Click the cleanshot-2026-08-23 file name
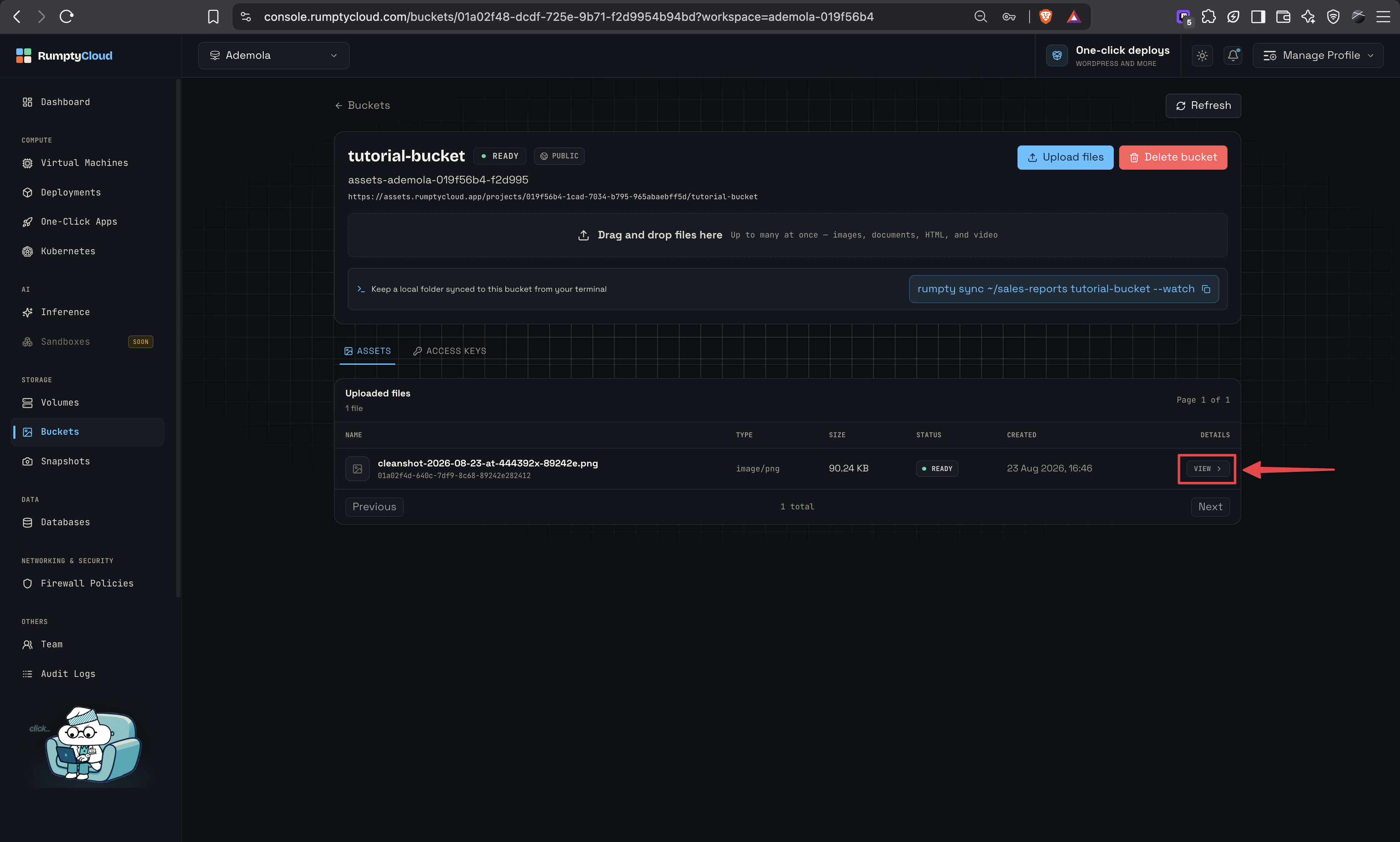Screen dimensions: 1400x842 [487, 463]
